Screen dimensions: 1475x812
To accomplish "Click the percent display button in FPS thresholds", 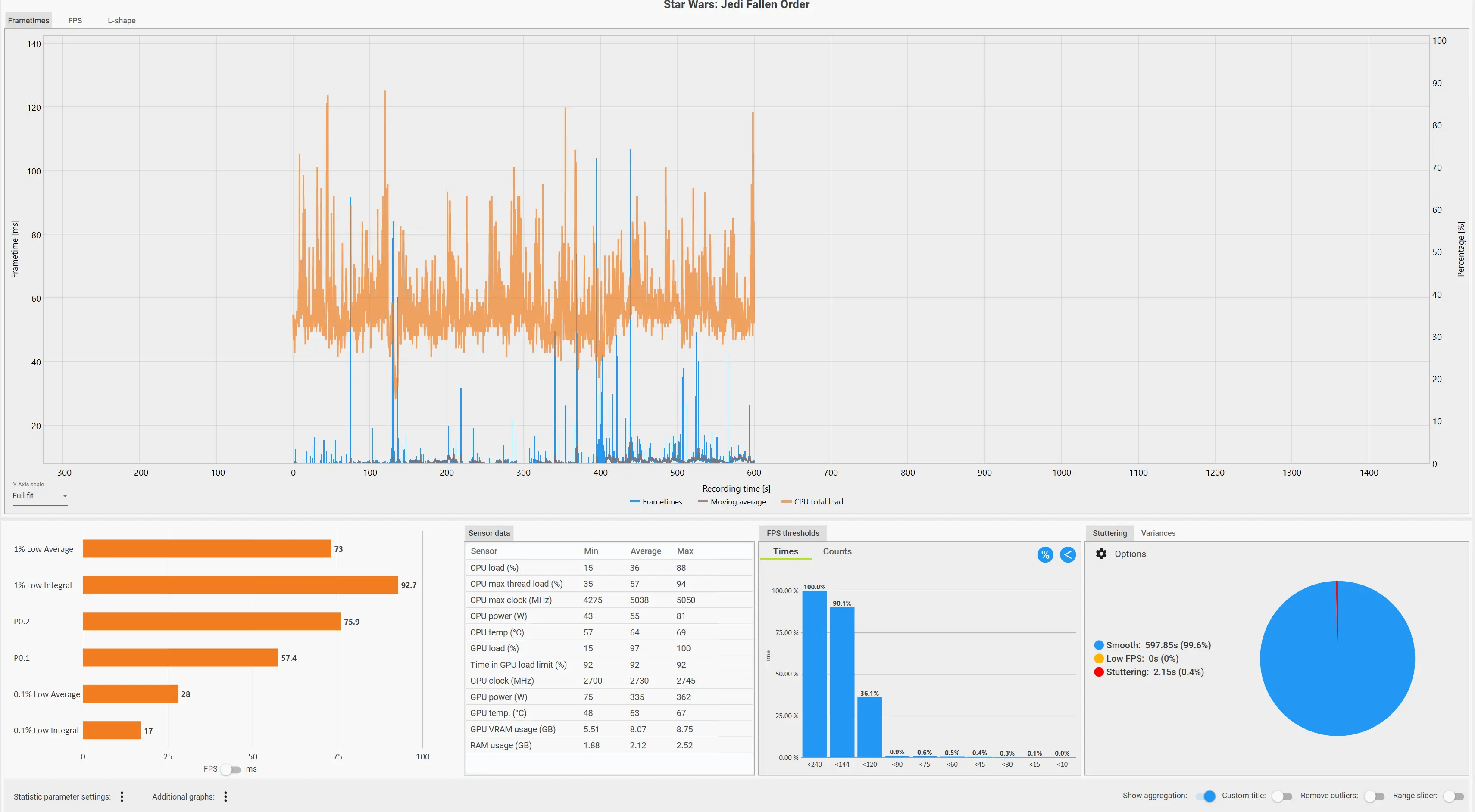I will coord(1045,554).
